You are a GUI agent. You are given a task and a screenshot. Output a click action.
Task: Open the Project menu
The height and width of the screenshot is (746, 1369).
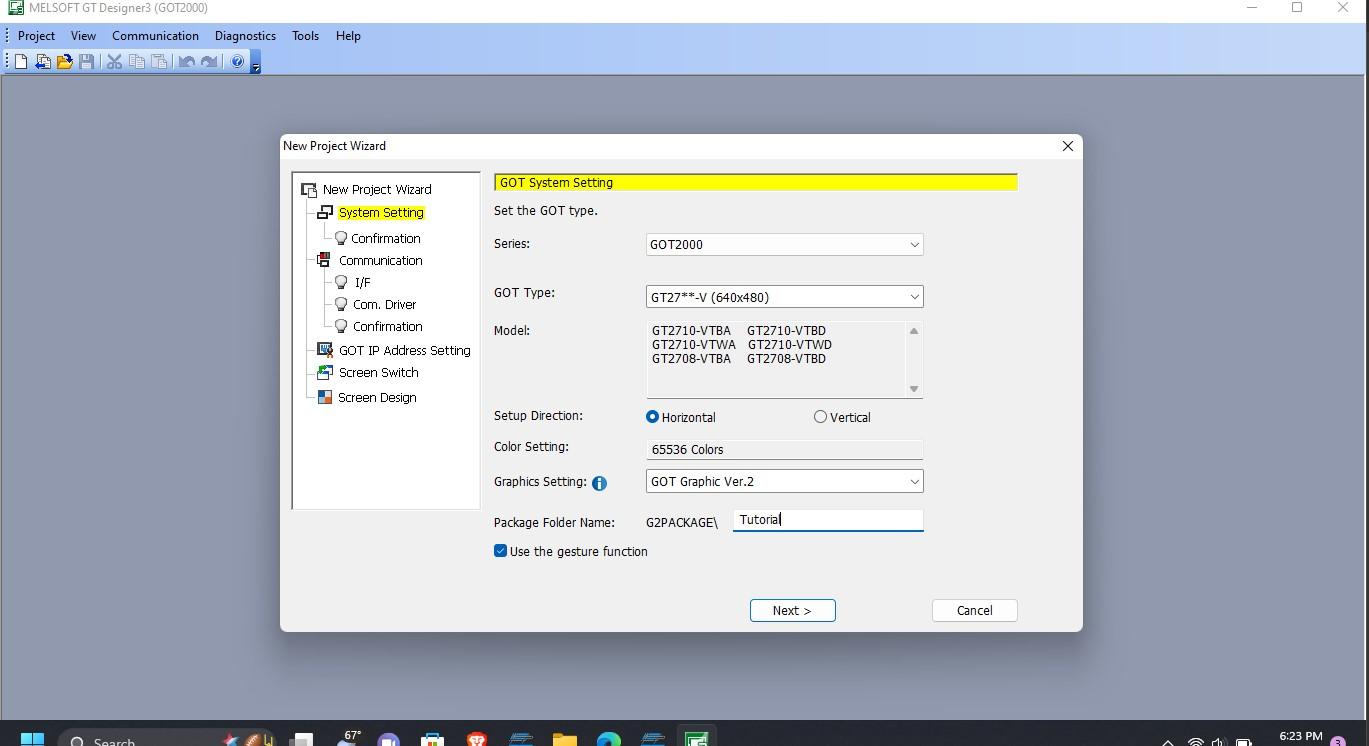click(36, 36)
